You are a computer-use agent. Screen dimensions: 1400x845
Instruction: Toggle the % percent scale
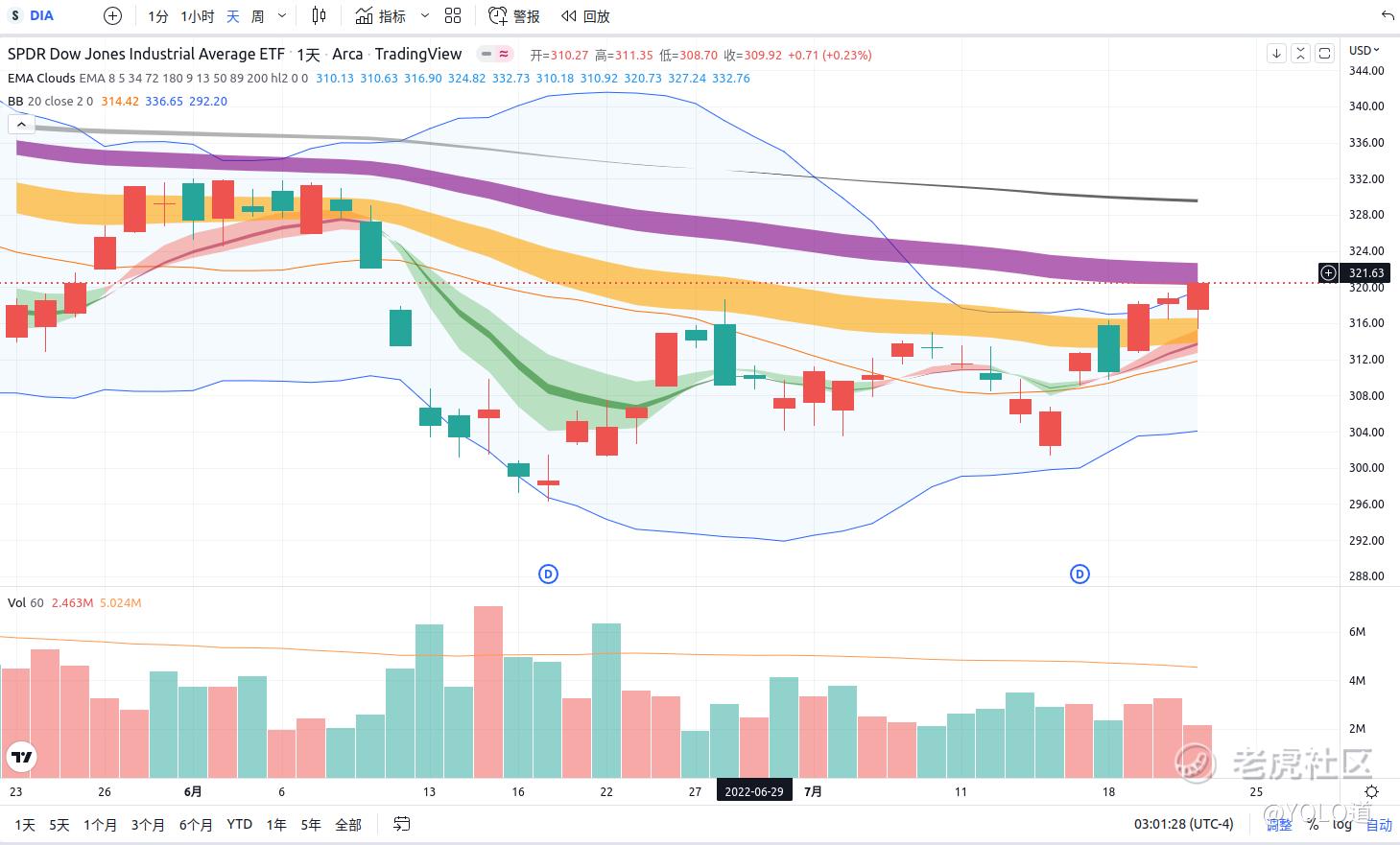coord(1313,825)
